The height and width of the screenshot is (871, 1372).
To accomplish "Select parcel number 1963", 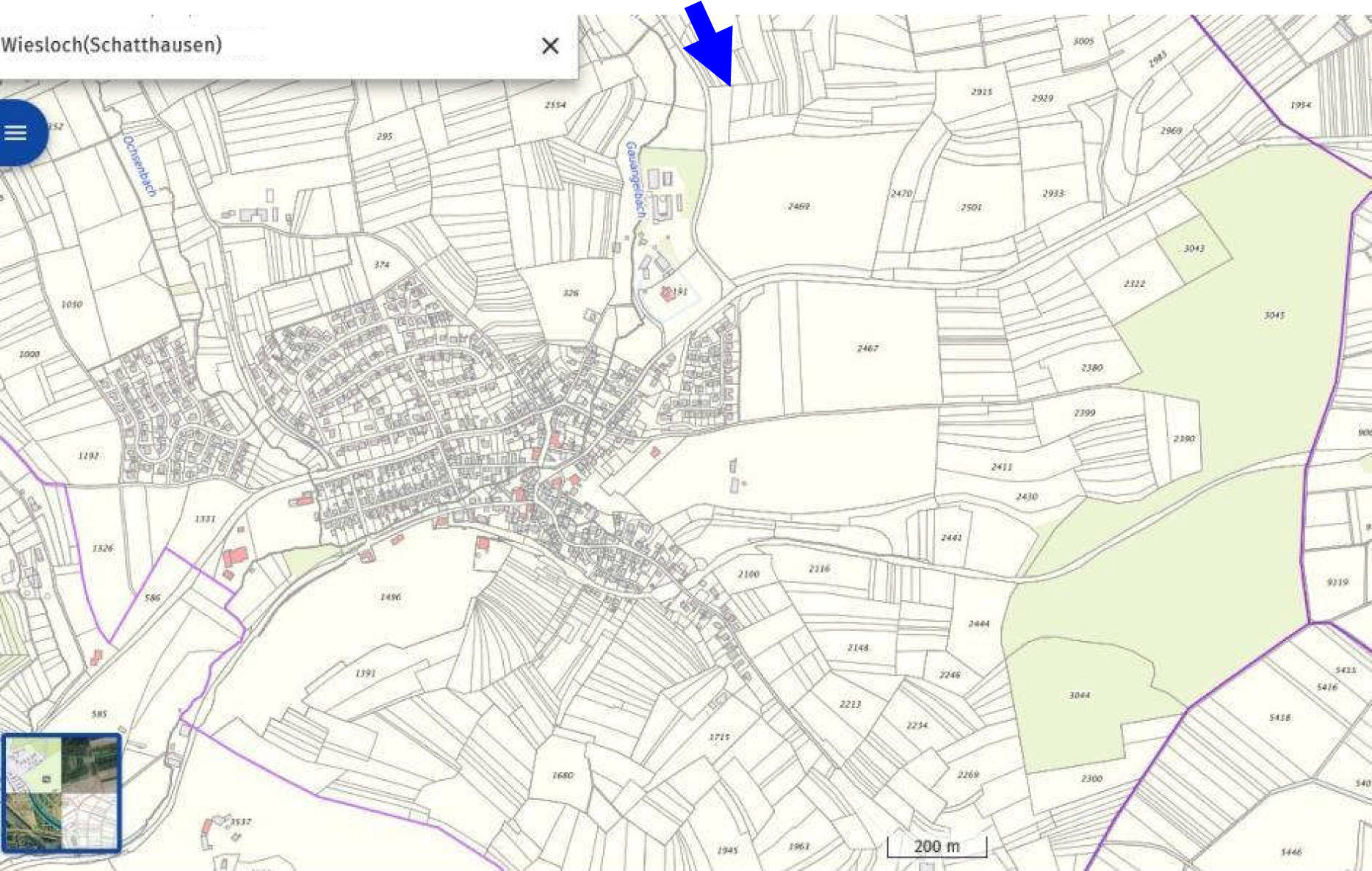I will [x=798, y=846].
